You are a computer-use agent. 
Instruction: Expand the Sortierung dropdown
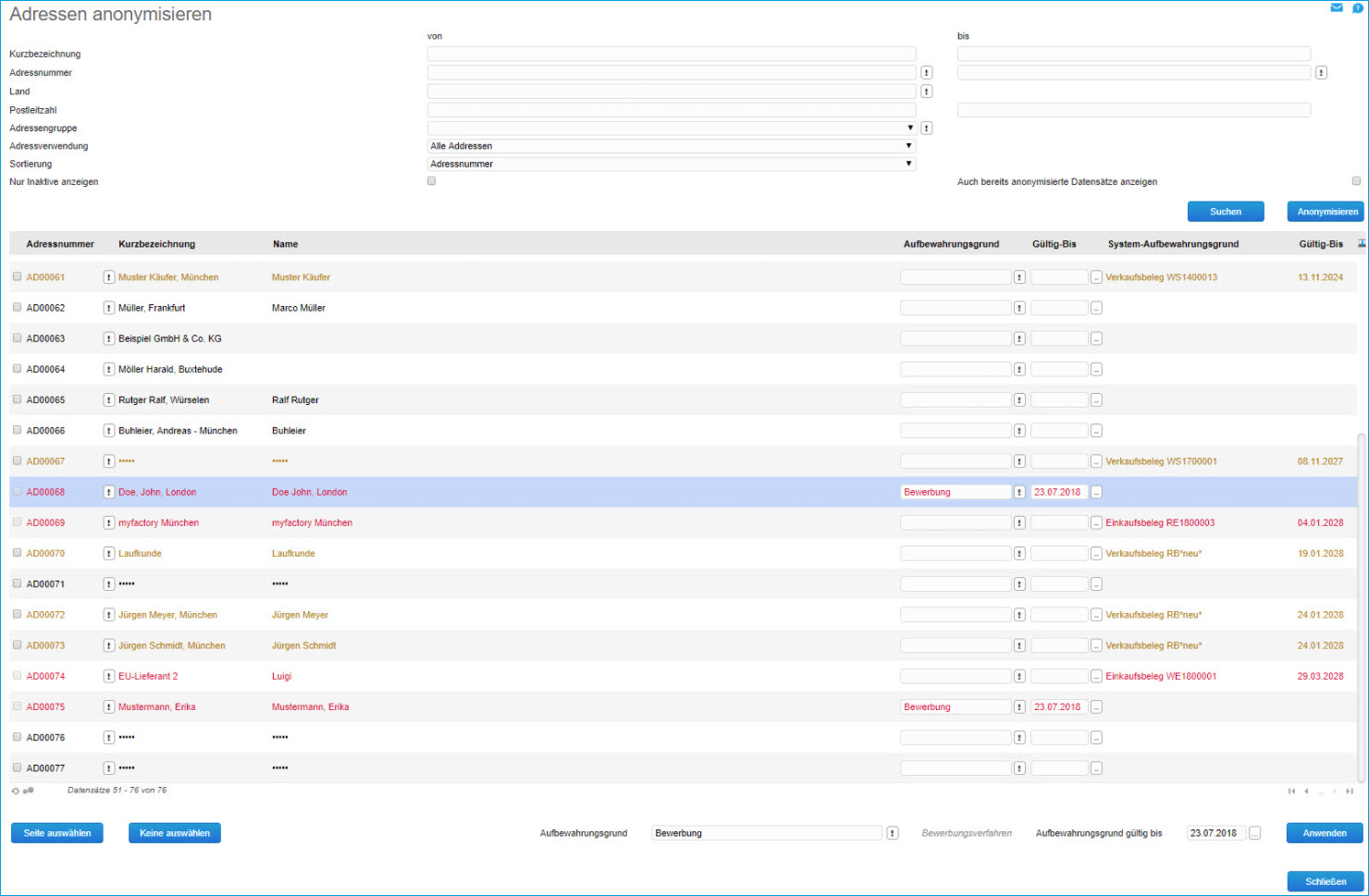pos(671,164)
